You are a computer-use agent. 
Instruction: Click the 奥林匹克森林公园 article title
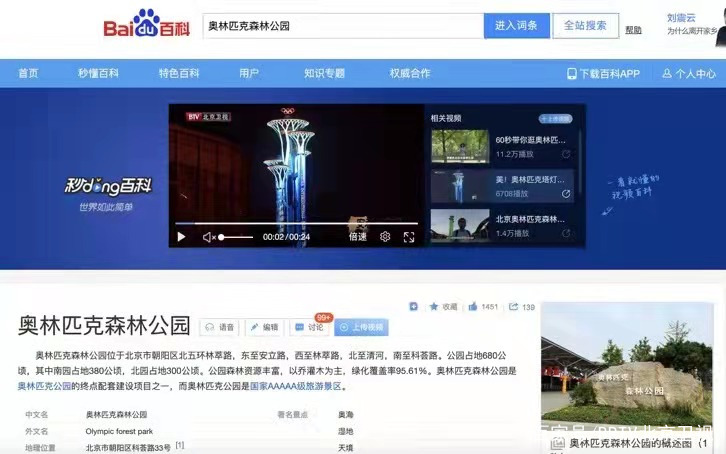coord(104,326)
